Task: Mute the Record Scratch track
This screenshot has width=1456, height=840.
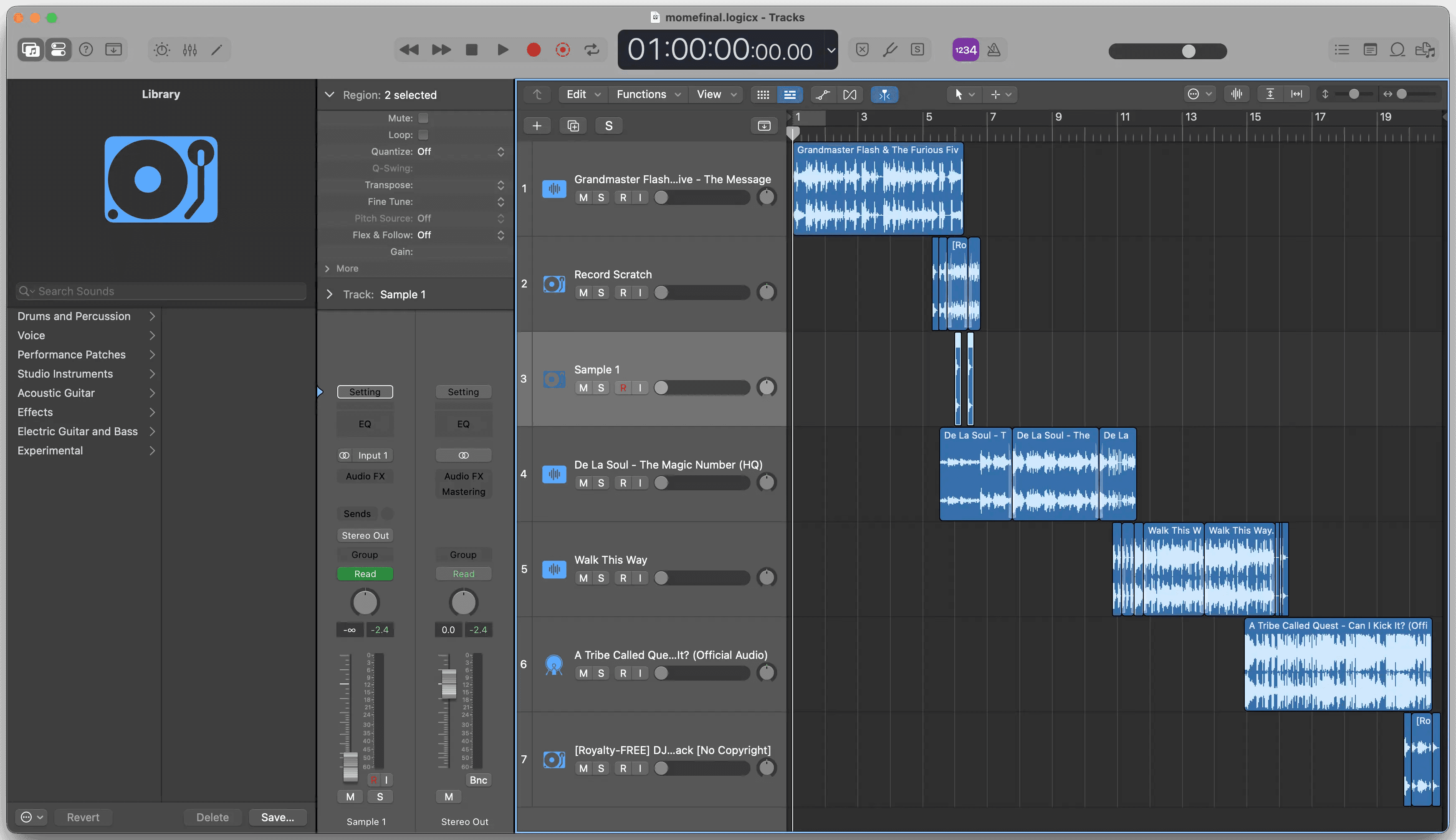Action: tap(583, 293)
